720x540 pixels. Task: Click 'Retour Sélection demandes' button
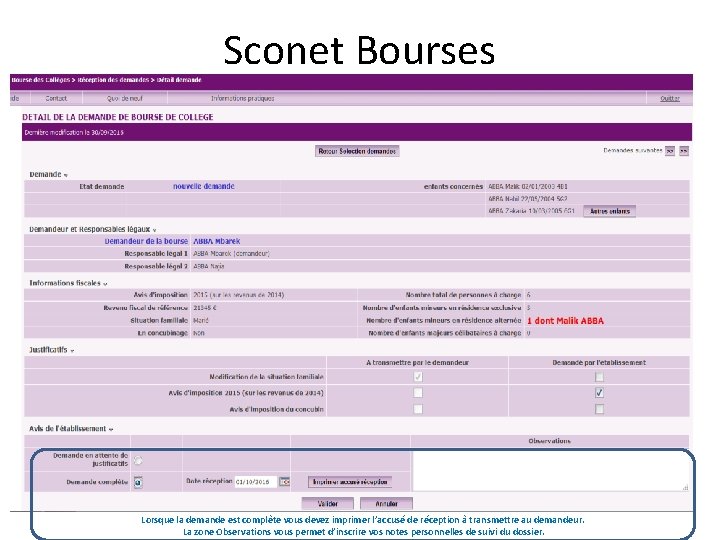[357, 151]
